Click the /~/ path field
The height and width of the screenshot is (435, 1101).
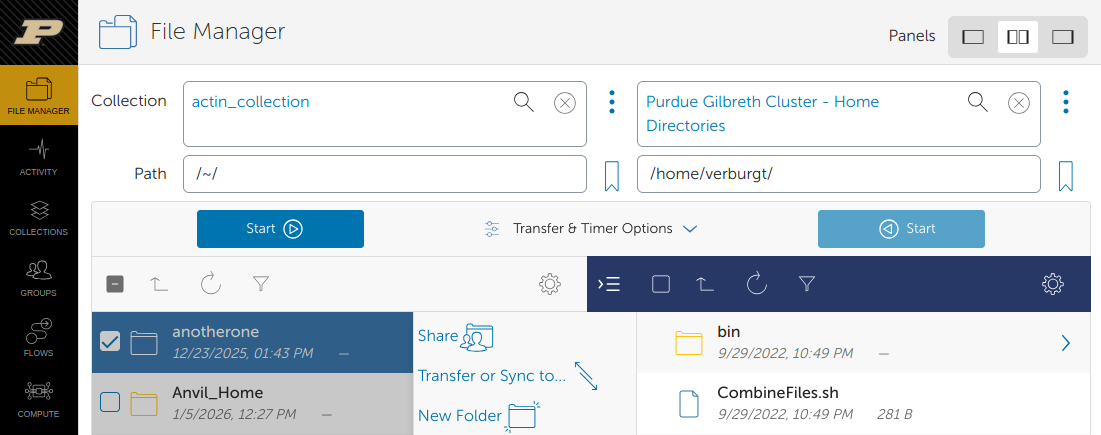(385, 174)
